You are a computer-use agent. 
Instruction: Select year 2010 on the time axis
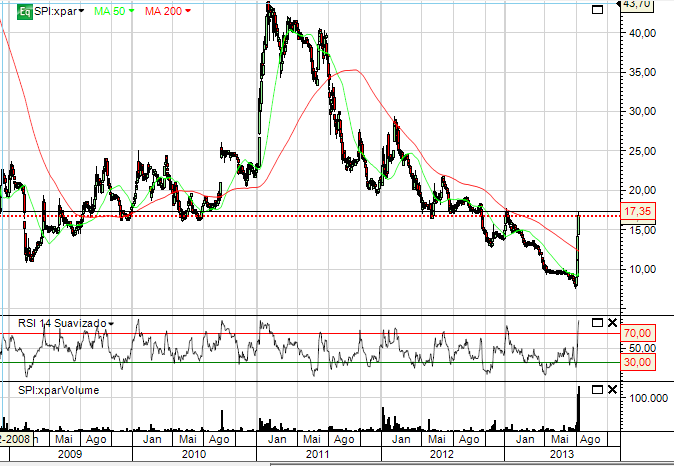tap(194, 454)
